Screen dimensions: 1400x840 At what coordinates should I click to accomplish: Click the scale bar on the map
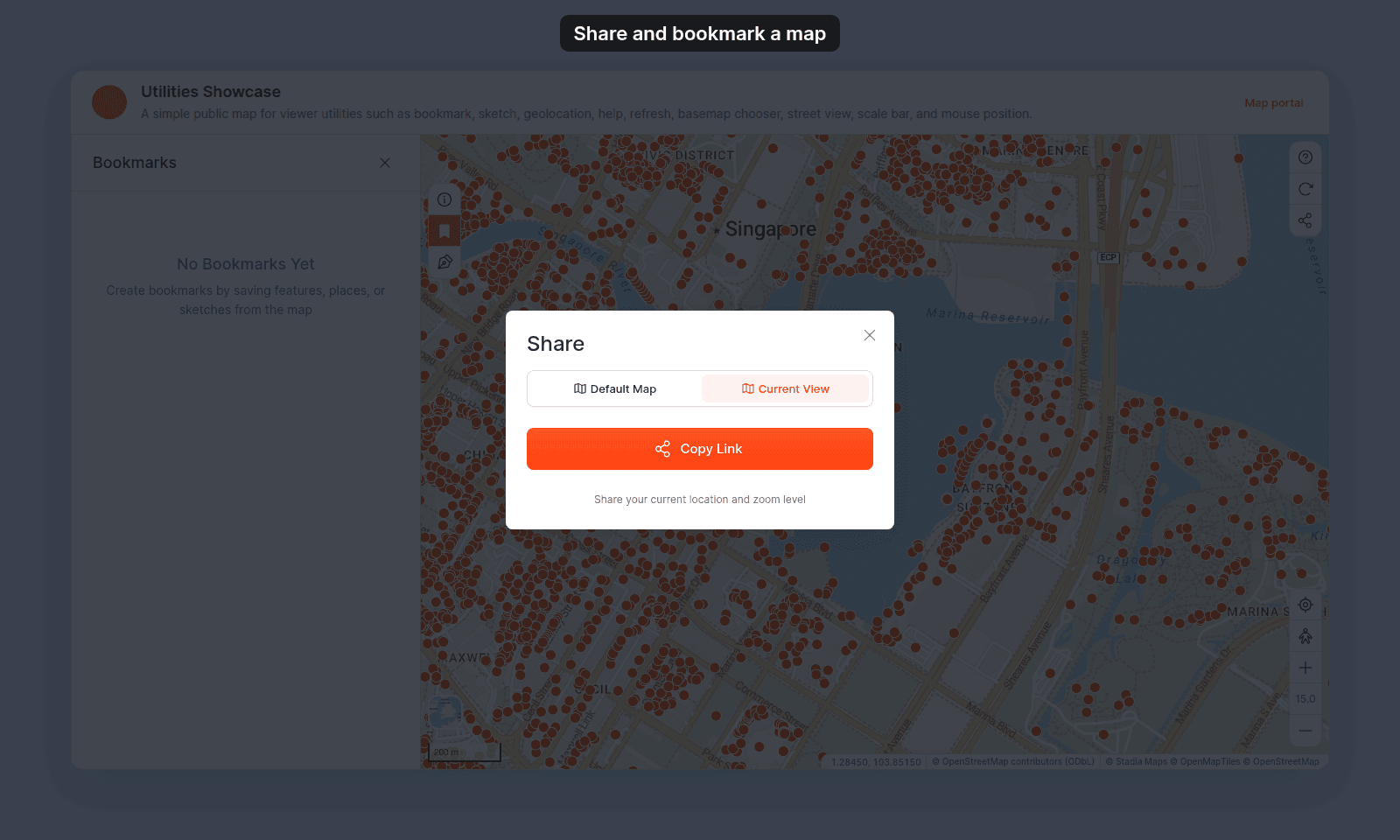click(465, 752)
